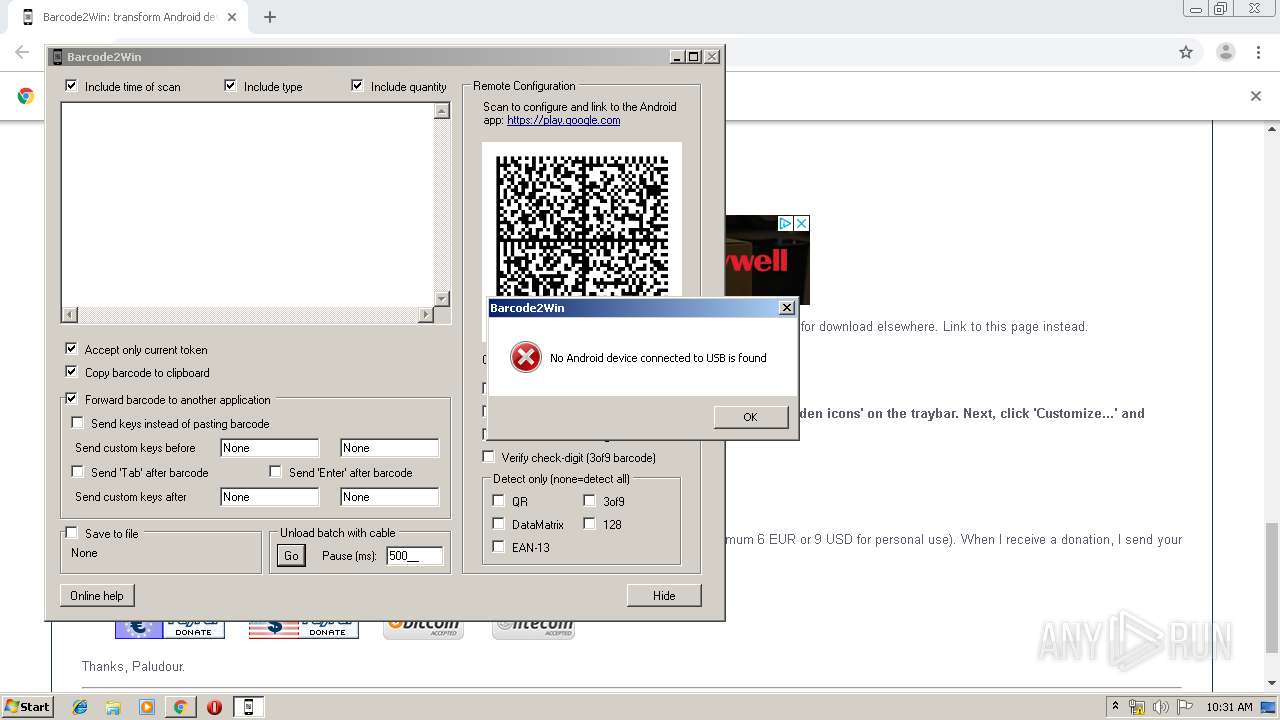Toggle 'Forward barcode to another application'
1280x720 pixels.
click(71, 399)
